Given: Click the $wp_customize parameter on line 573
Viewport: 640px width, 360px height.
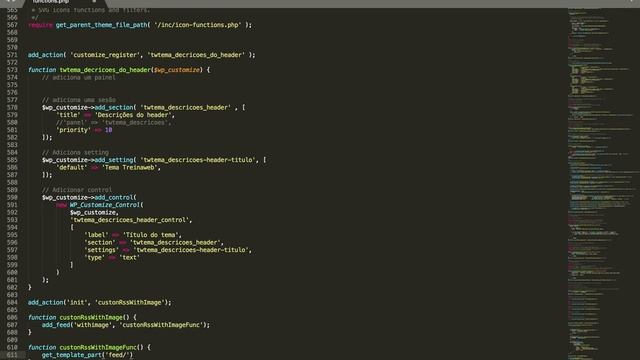Looking at the screenshot, I should click(x=178, y=70).
